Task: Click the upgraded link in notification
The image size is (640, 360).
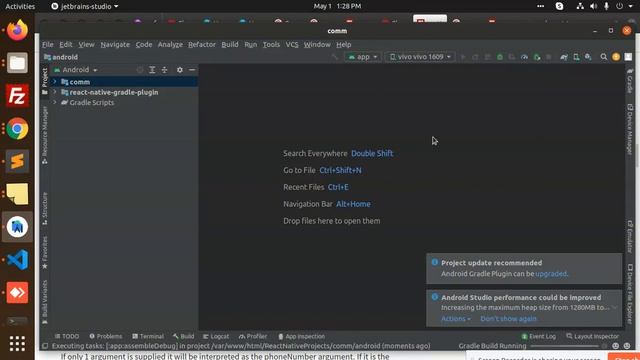Action: (x=551, y=273)
